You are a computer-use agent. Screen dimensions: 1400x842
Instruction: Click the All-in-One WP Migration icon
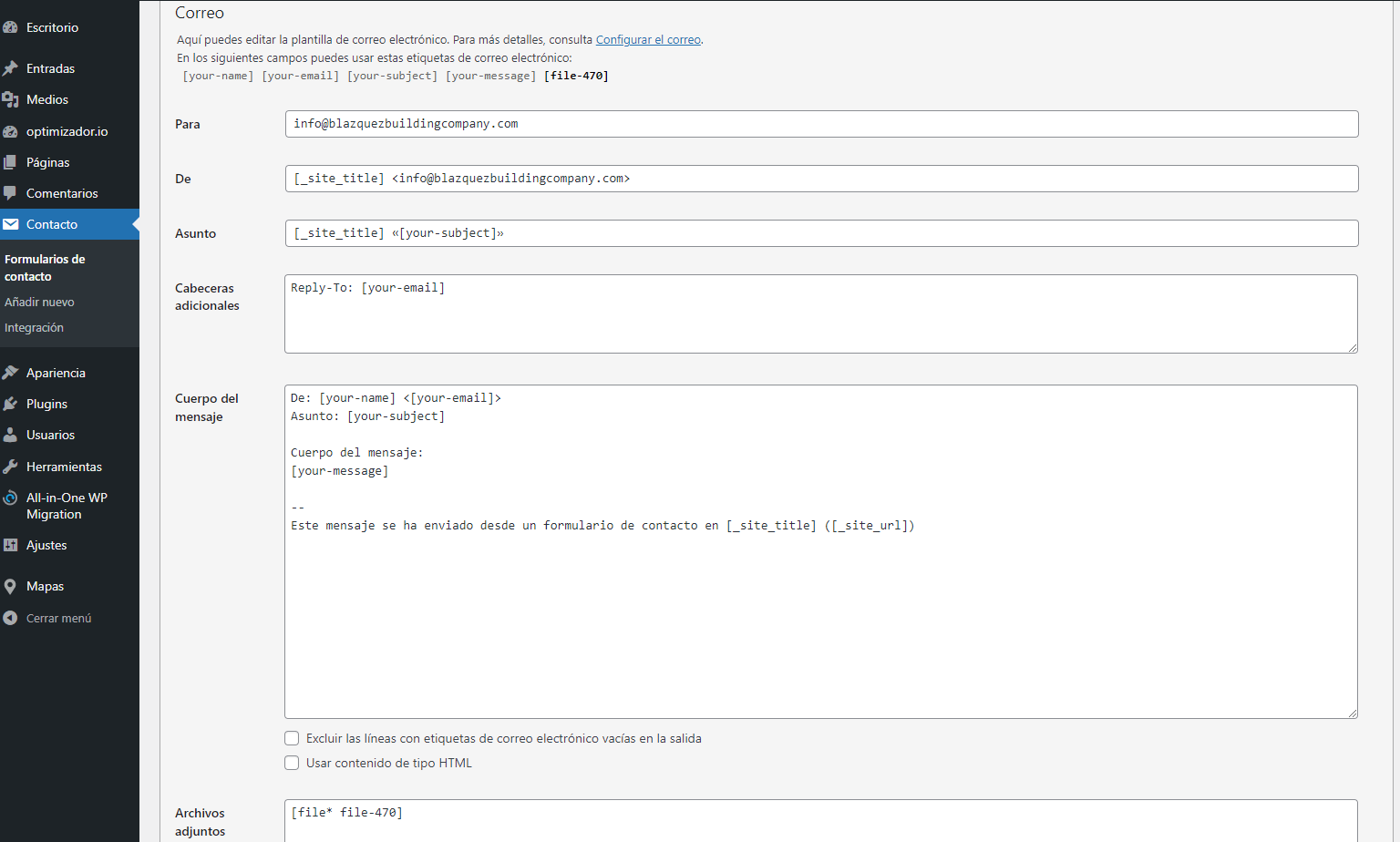click(x=10, y=498)
